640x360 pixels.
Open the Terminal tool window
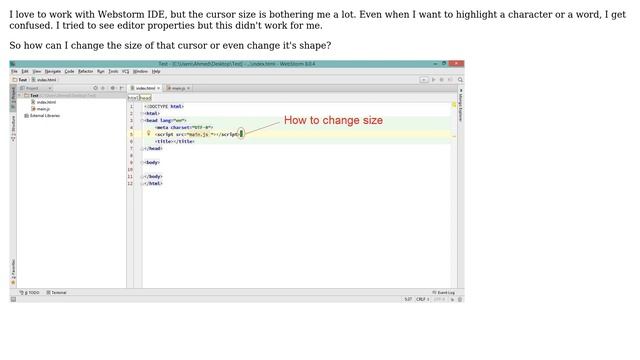pyautogui.click(x=56, y=293)
